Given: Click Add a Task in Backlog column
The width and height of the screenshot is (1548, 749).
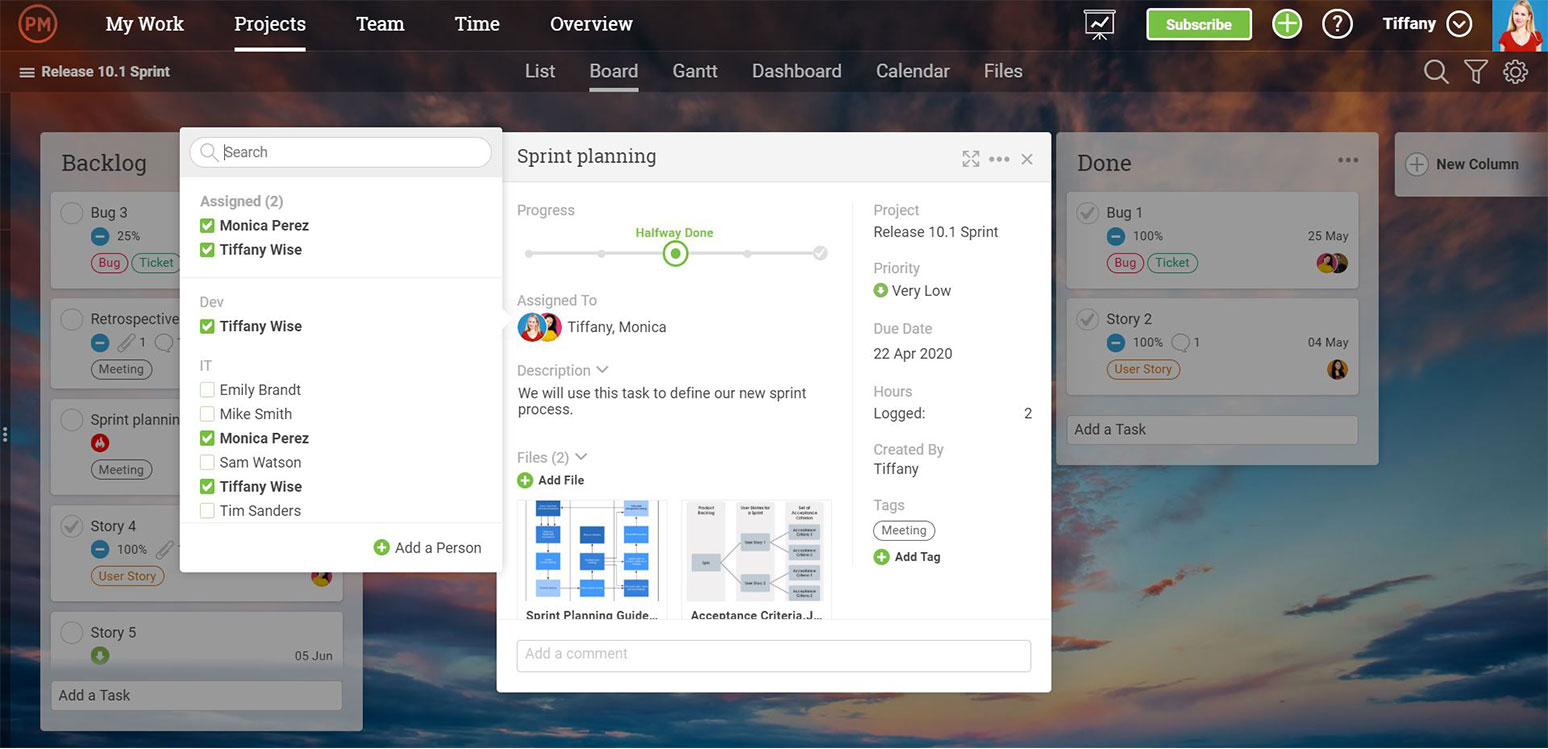Looking at the screenshot, I should 196,696.
